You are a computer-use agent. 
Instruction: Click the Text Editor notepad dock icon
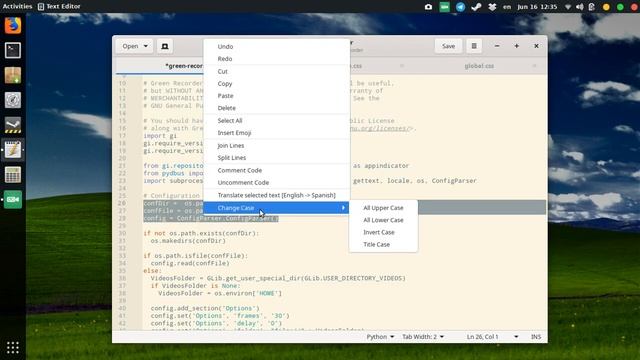tap(13, 150)
